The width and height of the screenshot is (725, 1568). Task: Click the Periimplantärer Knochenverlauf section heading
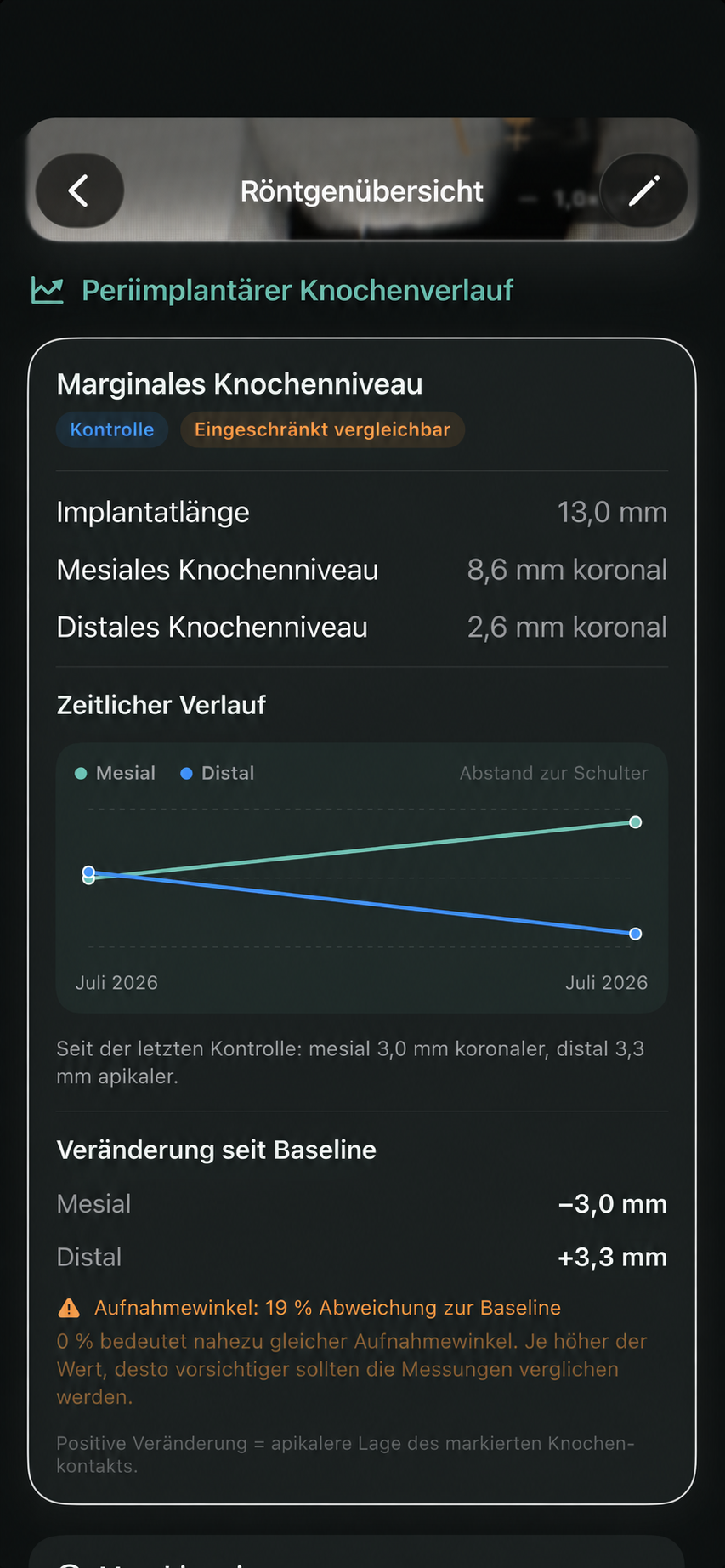coord(297,290)
